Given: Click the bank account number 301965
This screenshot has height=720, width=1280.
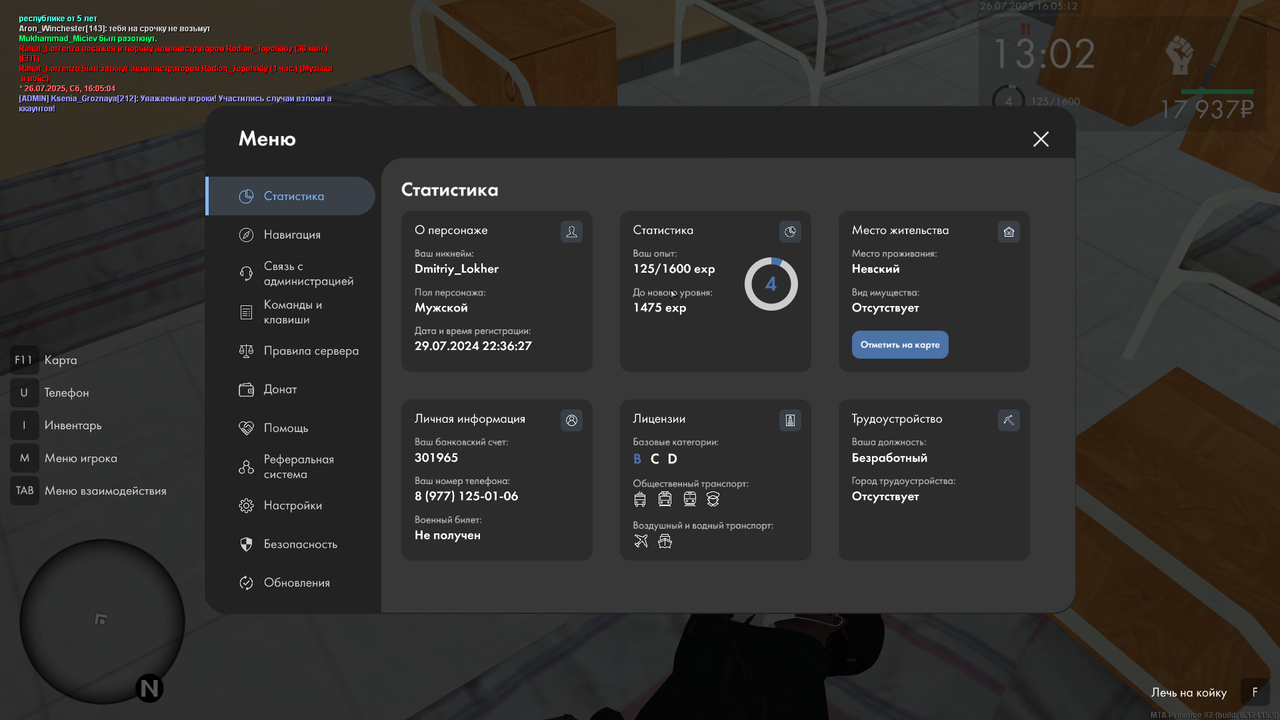Looking at the screenshot, I should (436, 458).
